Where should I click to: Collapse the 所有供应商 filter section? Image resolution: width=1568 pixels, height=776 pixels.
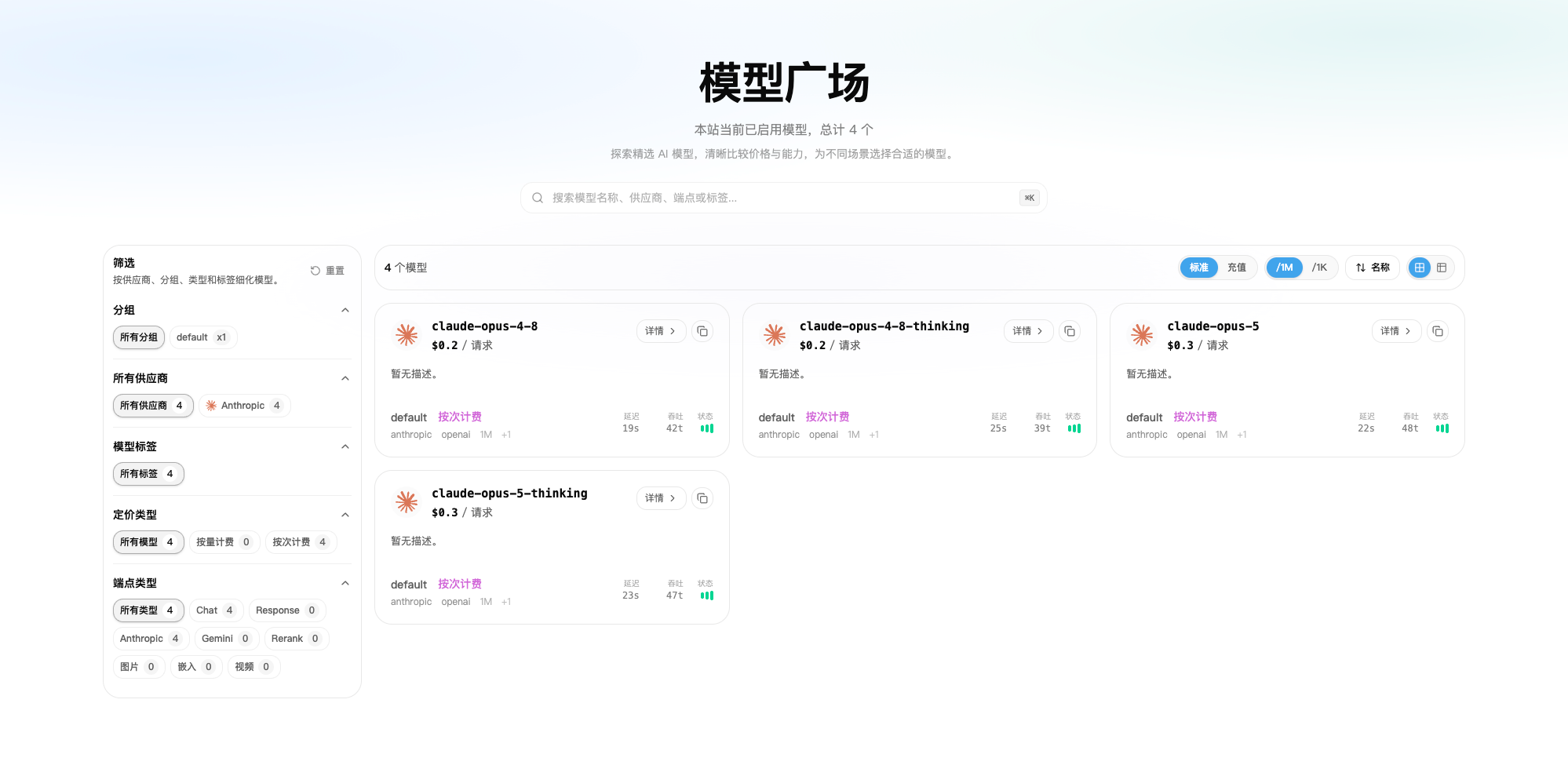(x=345, y=378)
